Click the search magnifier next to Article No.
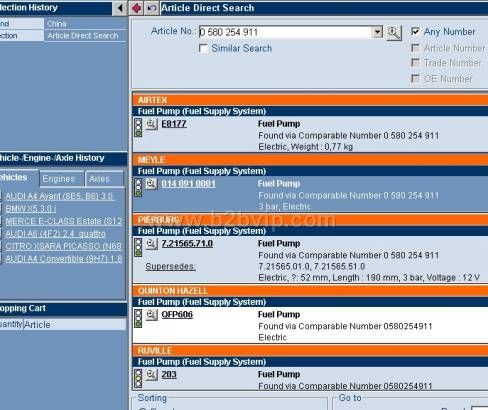The height and width of the screenshot is (410, 488). [394, 33]
